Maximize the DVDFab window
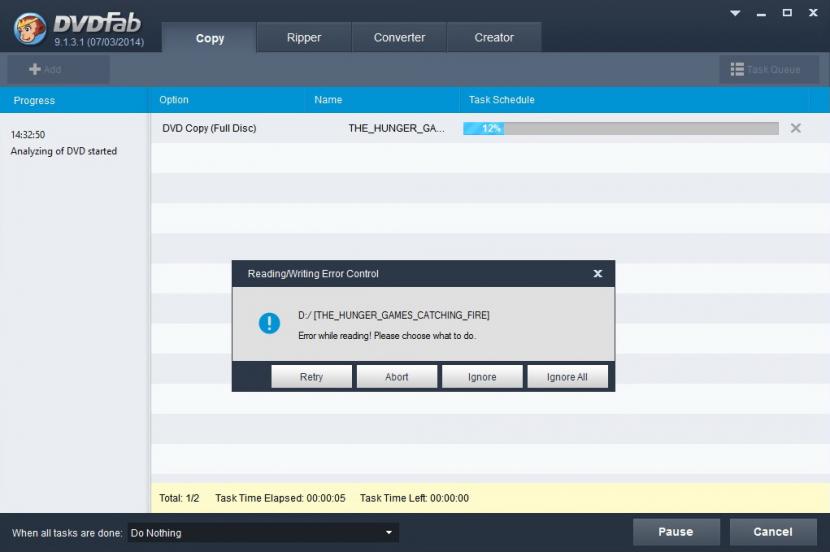 click(x=787, y=13)
